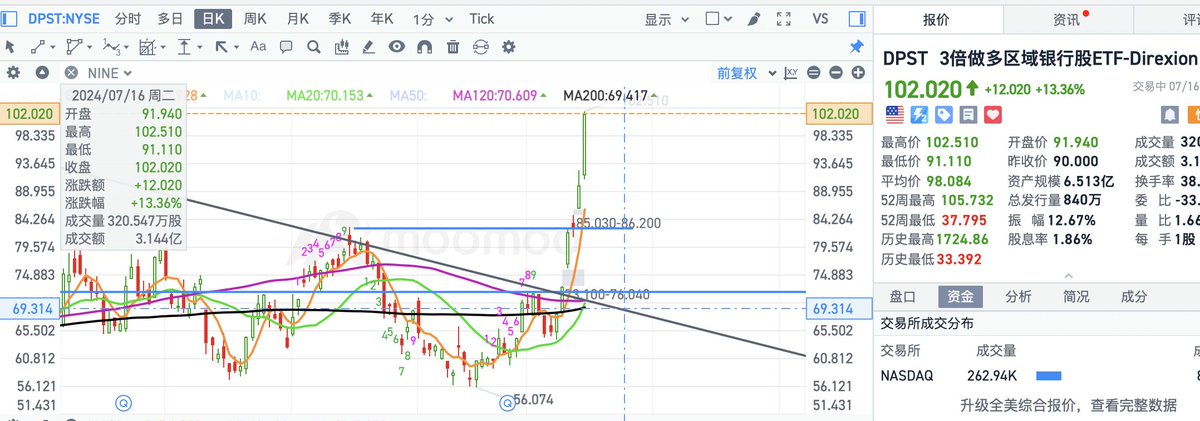Screen dimensions: 1200x421
Task: Switch to 分时 intraday chart
Action: coord(128,18)
